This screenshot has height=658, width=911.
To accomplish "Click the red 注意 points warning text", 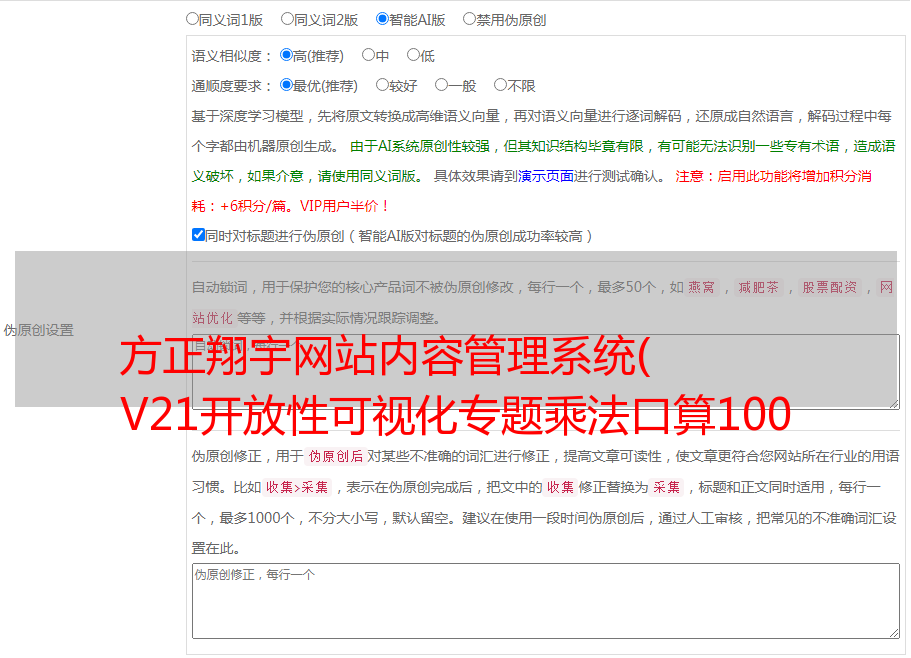I will pyautogui.click(x=532, y=191).
